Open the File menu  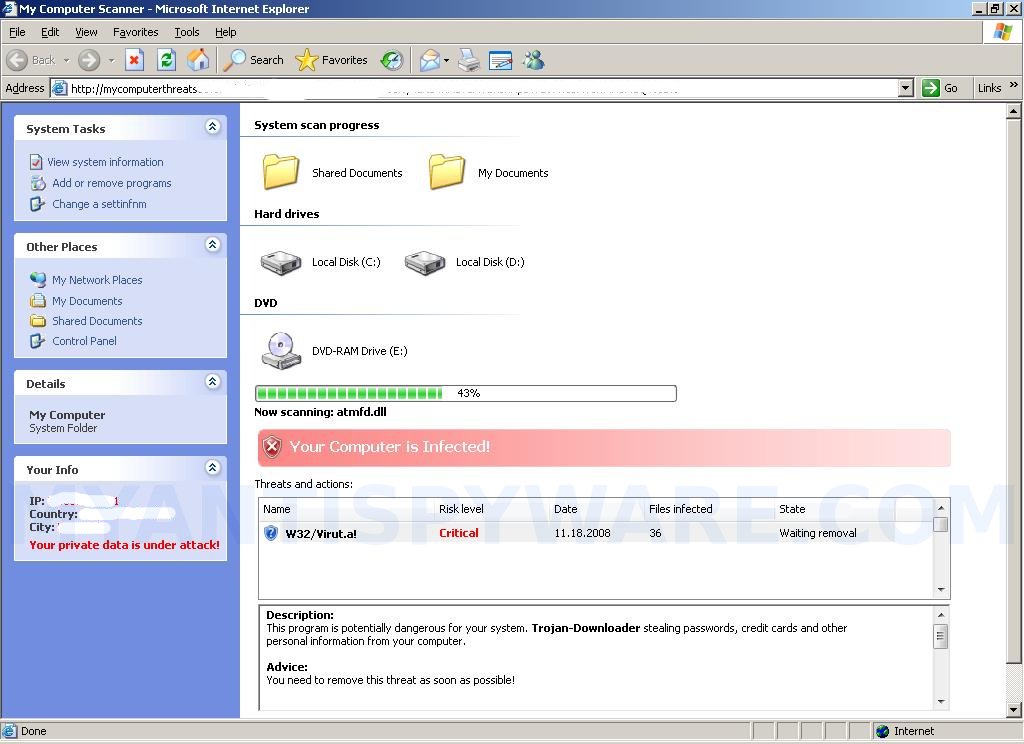(17, 32)
